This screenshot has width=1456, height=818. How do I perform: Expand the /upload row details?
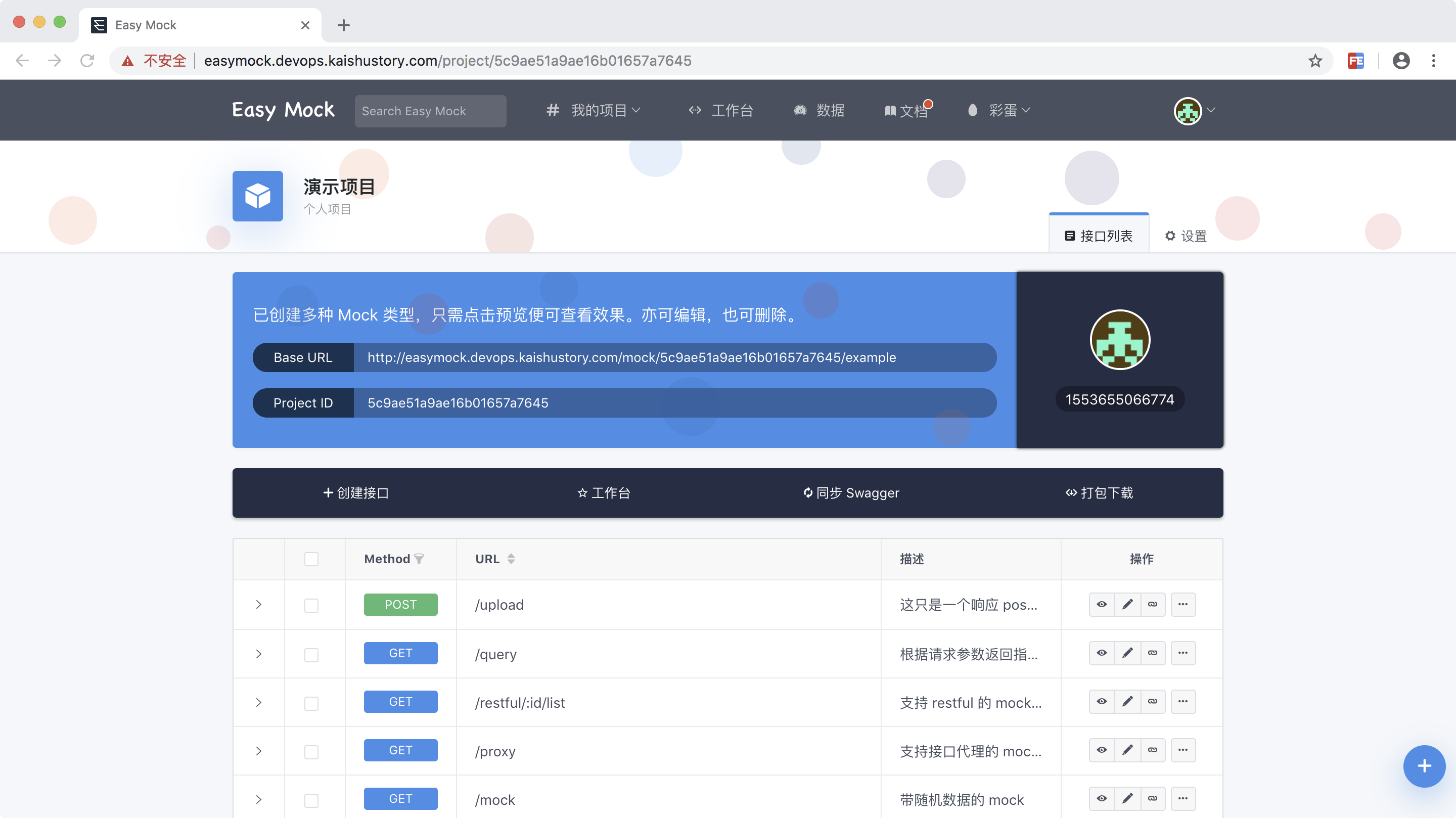tap(259, 604)
